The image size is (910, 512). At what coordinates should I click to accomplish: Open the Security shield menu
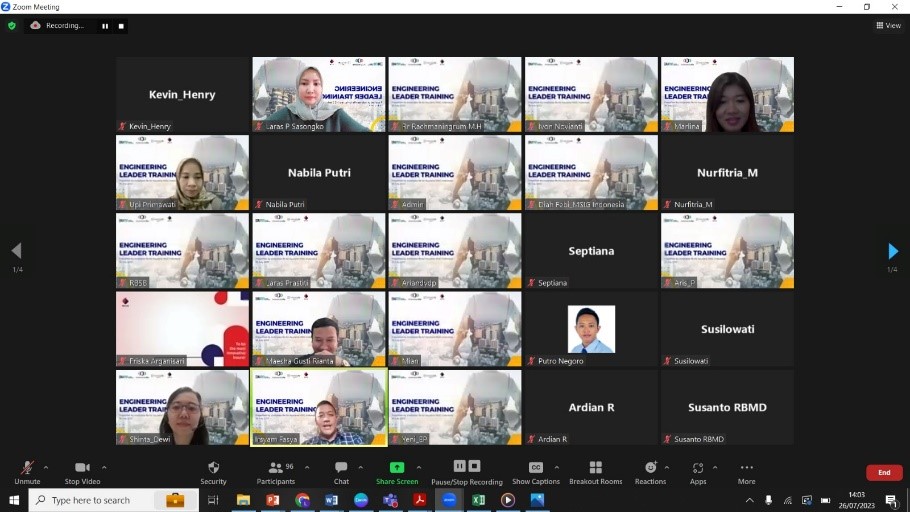213,473
